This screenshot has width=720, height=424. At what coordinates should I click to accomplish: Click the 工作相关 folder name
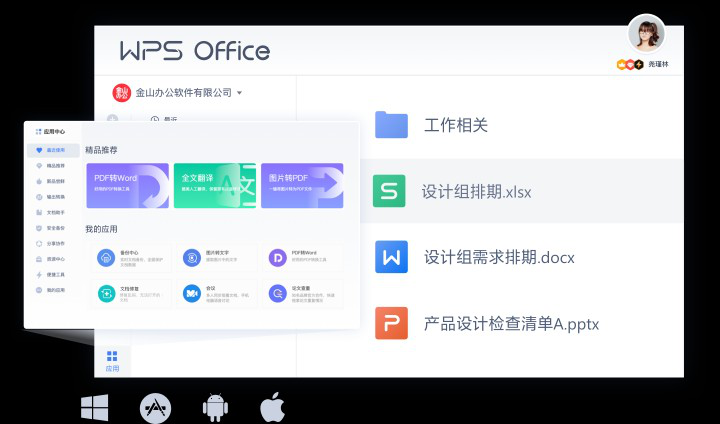[x=456, y=125]
